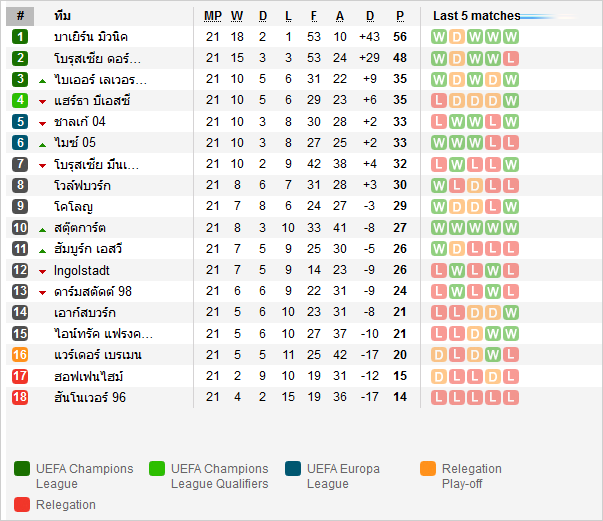Click the F goals-for column header
This screenshot has width=603, height=521.
(314, 16)
